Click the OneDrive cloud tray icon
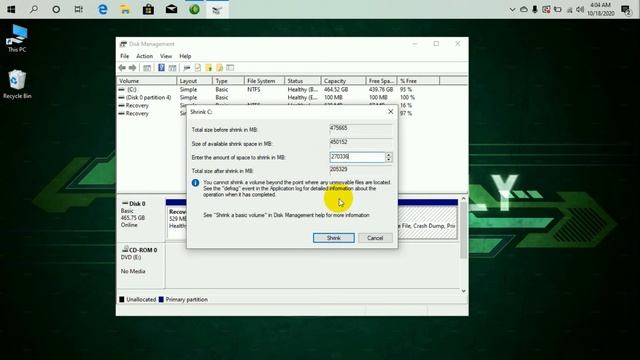The image size is (640, 360). click(x=524, y=9)
